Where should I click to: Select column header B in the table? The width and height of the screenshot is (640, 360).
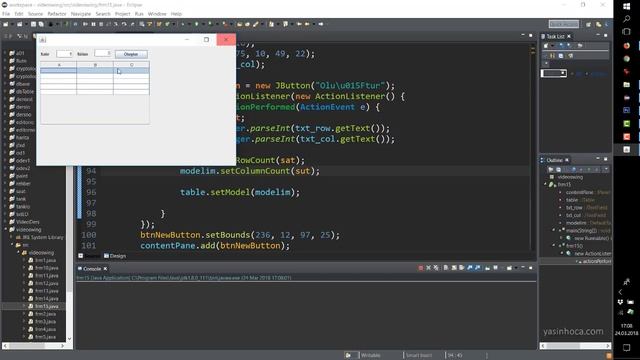pos(95,65)
